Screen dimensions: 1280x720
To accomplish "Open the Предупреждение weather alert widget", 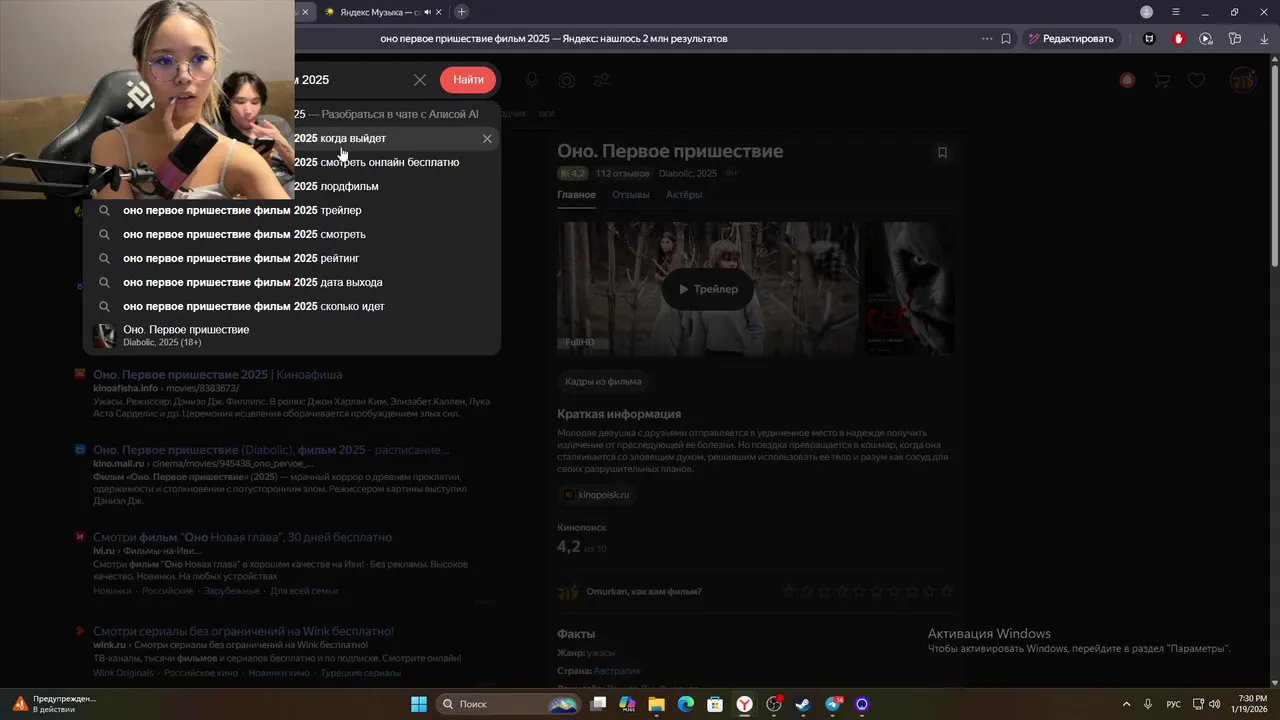I will (x=52, y=704).
